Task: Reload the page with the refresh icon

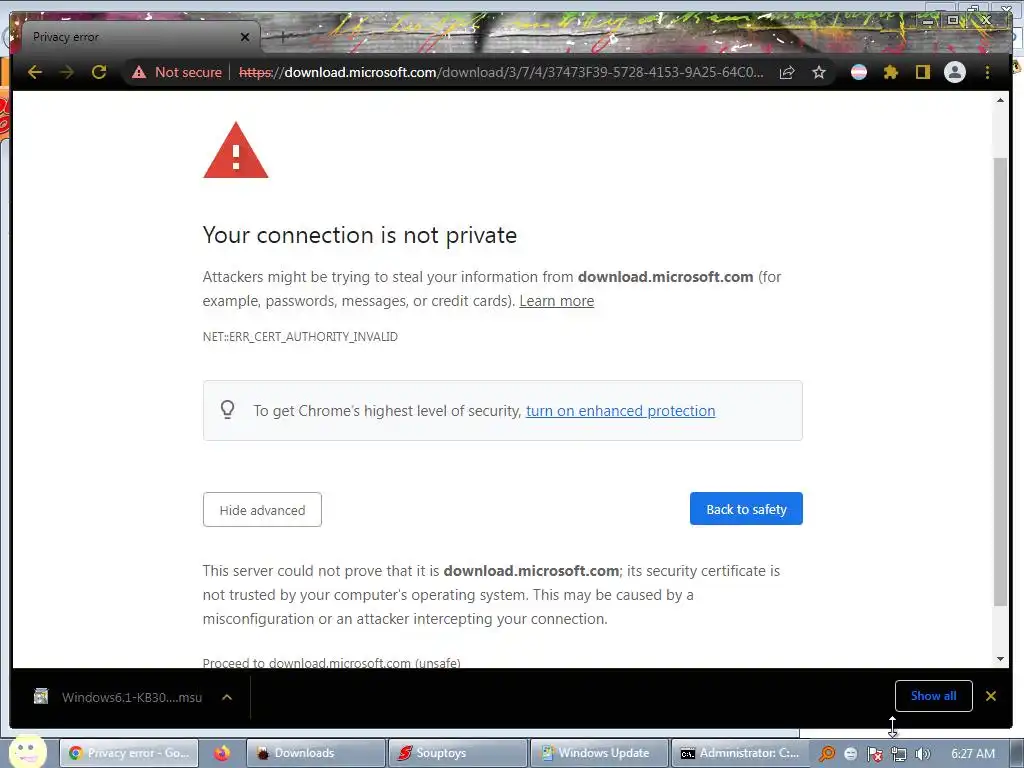Action: coord(99,72)
